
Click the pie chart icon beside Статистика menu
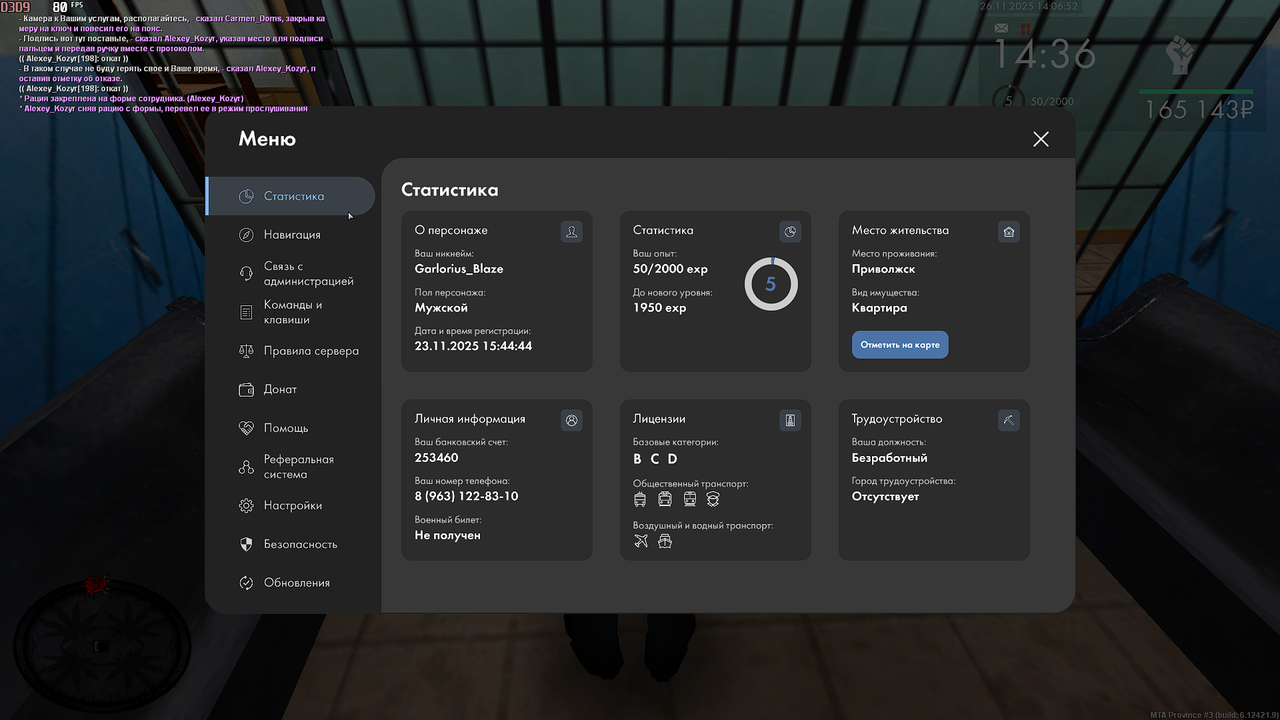(x=246, y=197)
